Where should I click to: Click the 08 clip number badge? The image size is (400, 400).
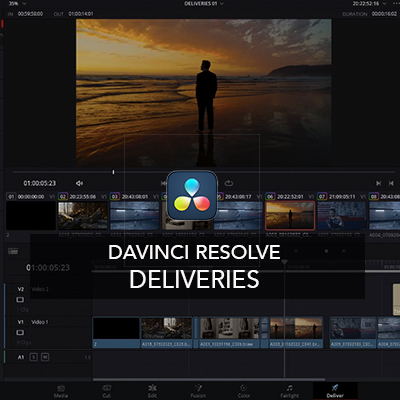point(374,197)
